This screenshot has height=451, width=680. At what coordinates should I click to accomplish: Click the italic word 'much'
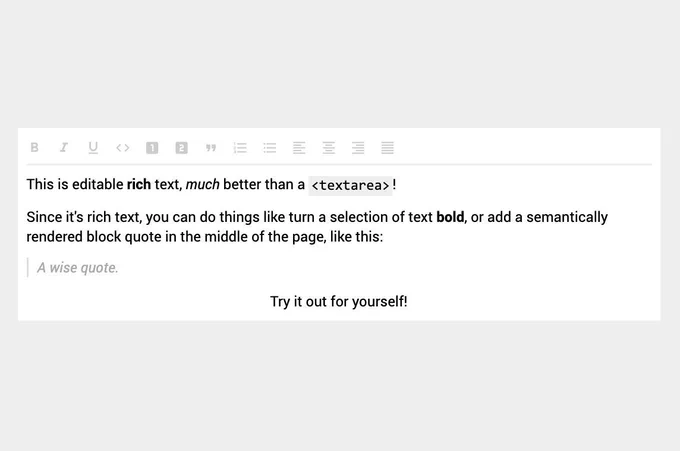click(x=203, y=184)
